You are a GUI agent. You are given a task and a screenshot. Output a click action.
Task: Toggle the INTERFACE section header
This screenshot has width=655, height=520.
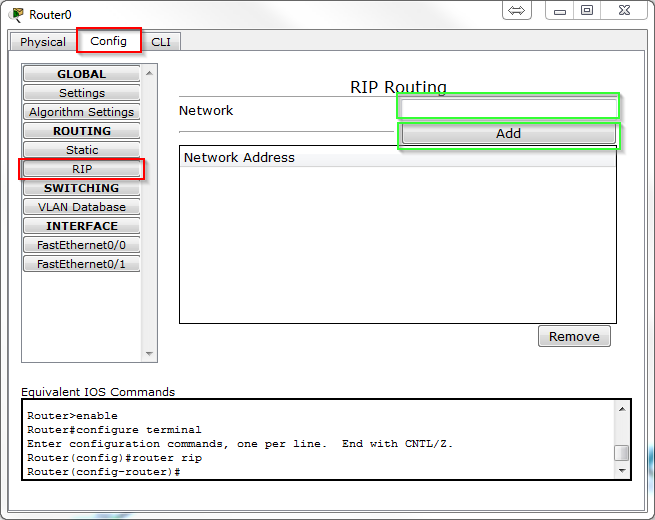click(82, 226)
